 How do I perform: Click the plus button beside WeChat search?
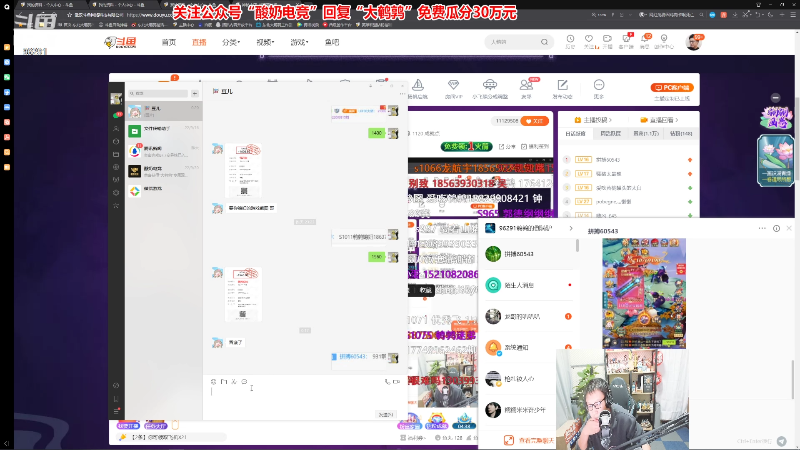pos(195,93)
